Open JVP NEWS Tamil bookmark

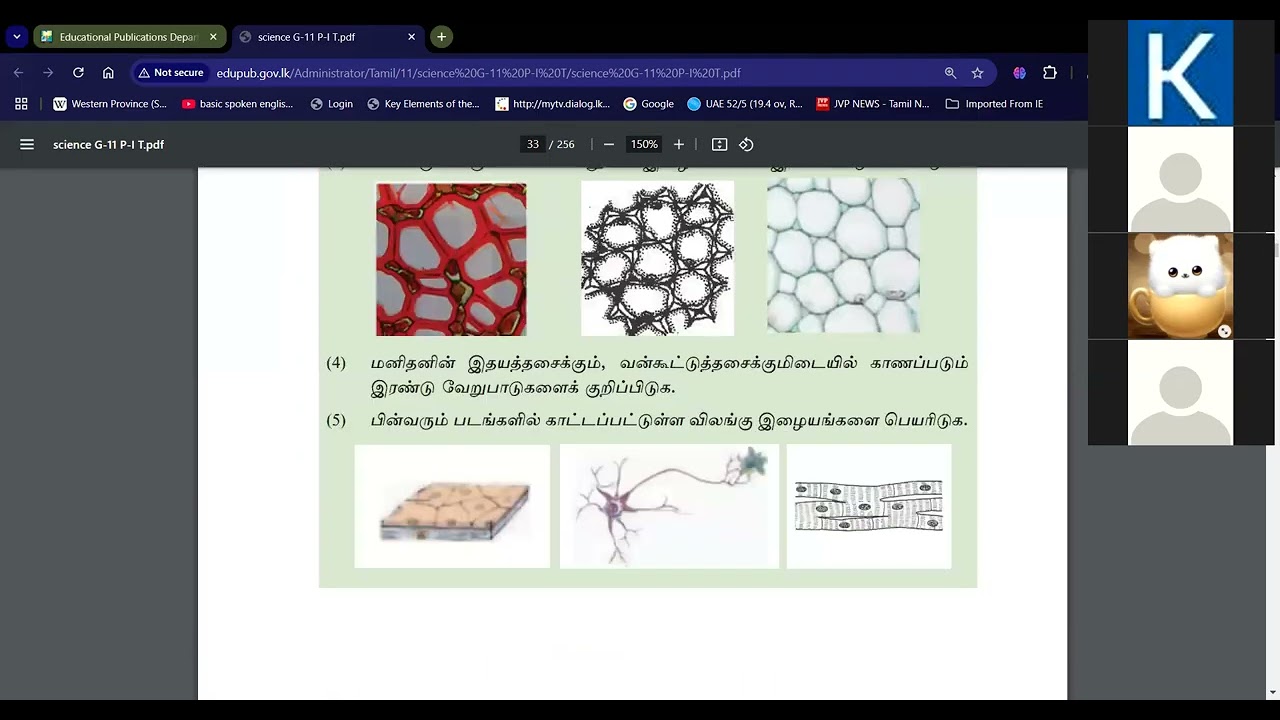coord(873,104)
